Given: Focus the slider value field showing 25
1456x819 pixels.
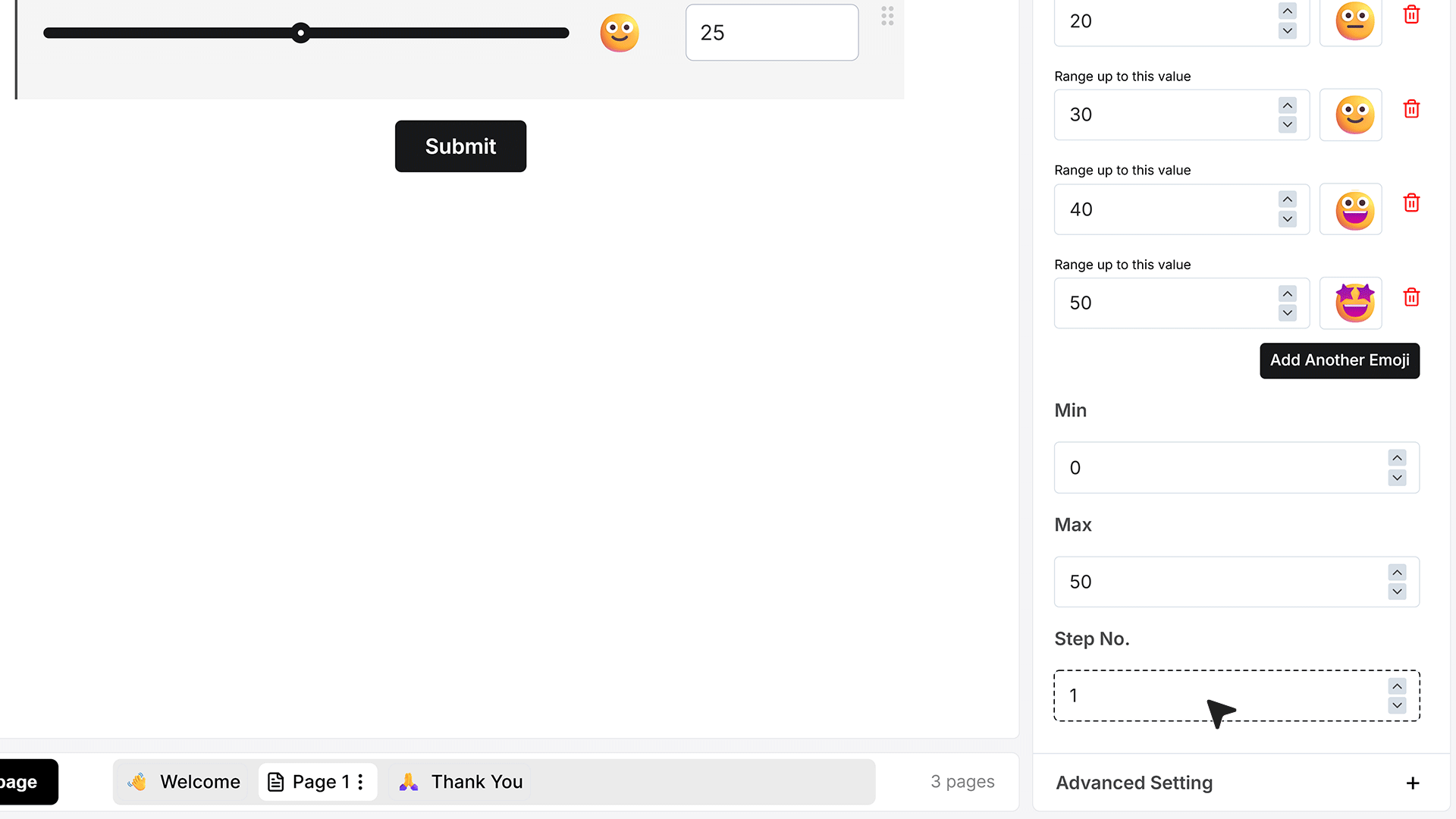Looking at the screenshot, I should point(772,33).
